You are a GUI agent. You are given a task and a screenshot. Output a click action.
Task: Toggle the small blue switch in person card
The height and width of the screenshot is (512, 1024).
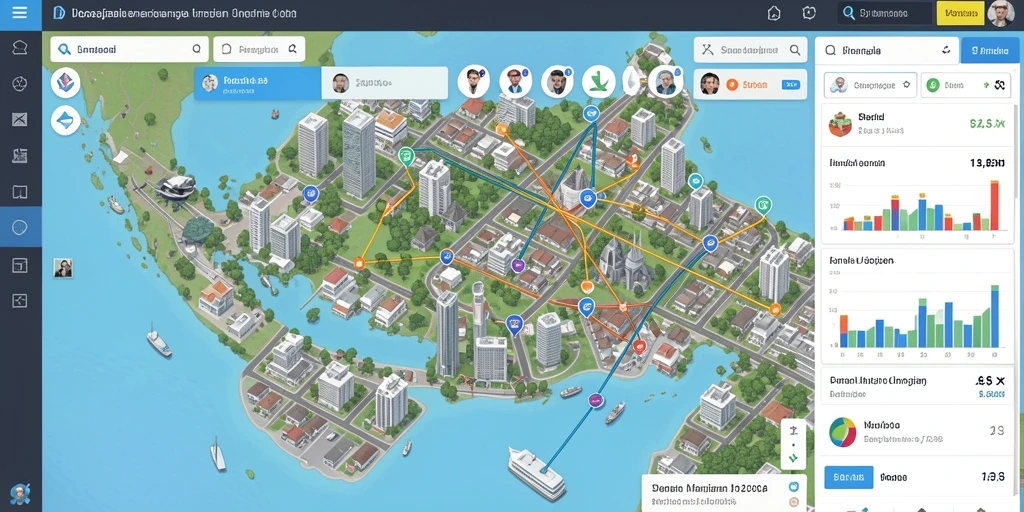coord(790,84)
